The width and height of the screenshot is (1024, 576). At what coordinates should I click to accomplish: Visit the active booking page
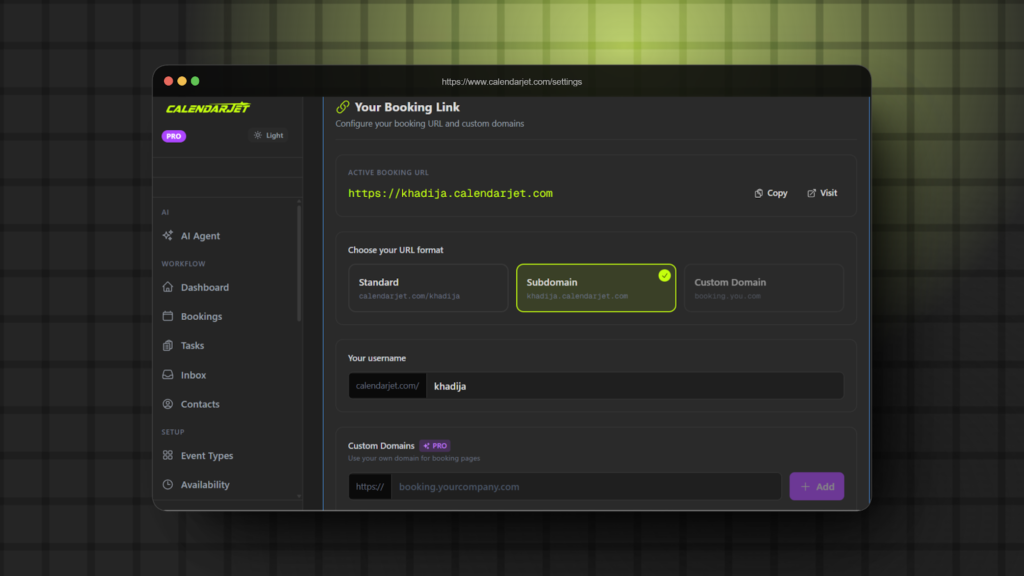822,193
